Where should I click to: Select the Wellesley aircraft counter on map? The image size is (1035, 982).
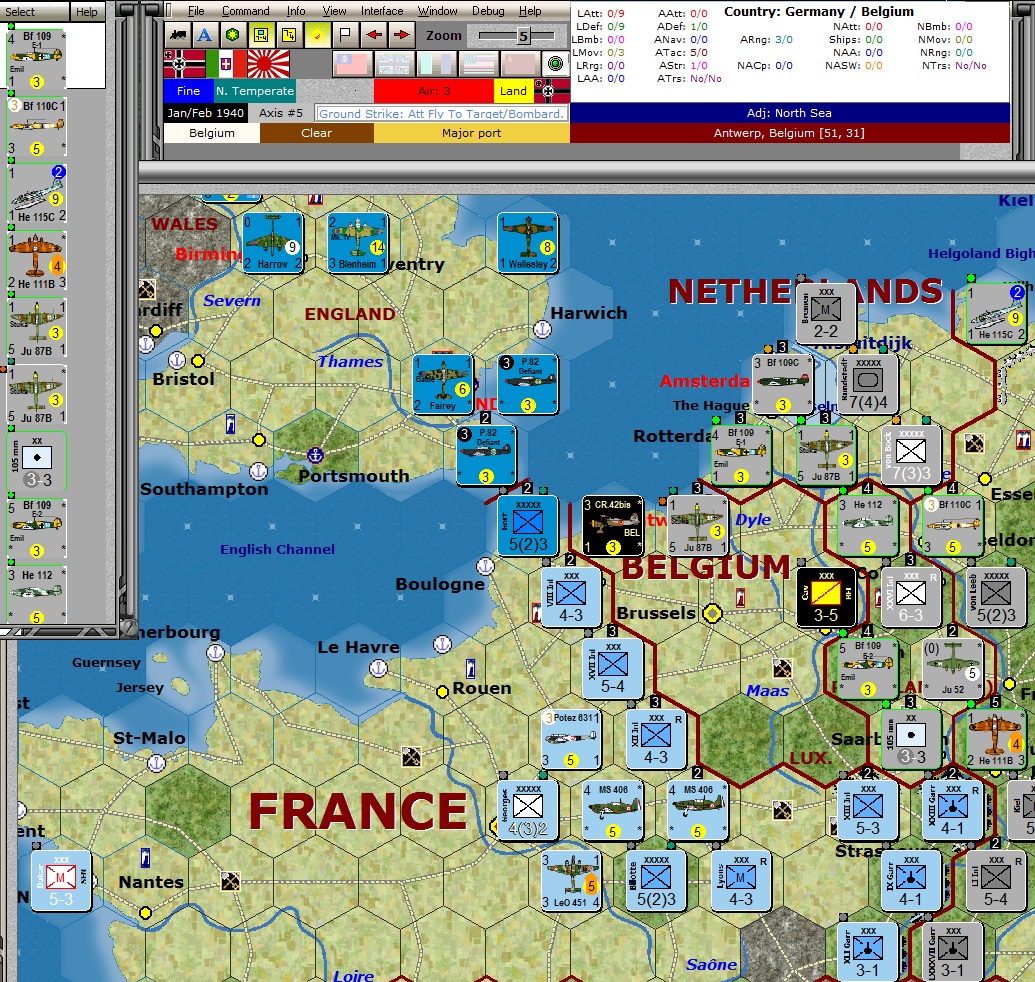(x=528, y=242)
